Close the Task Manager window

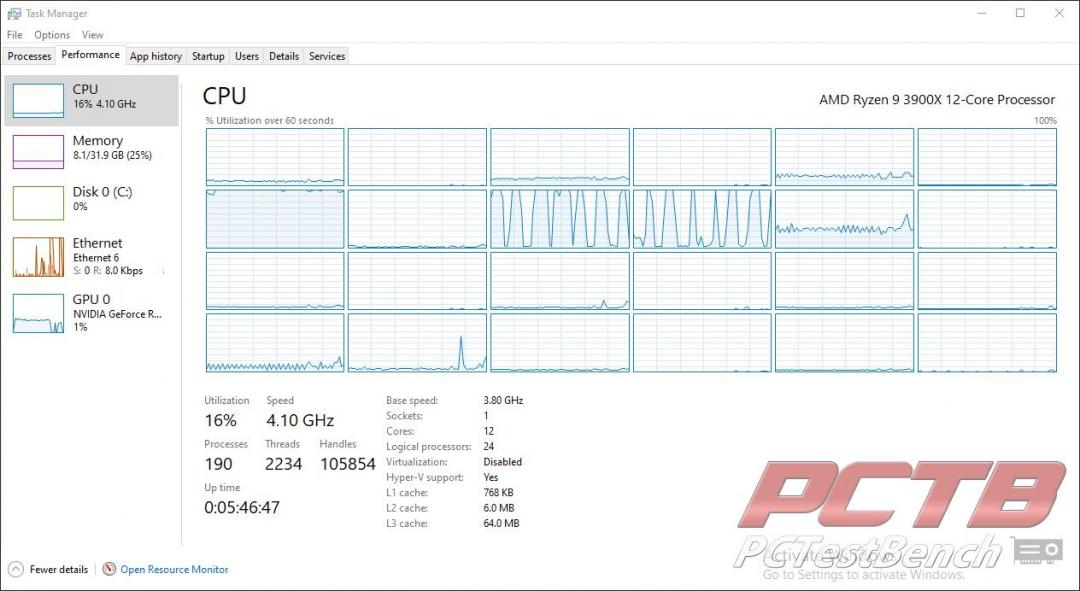[x=1059, y=13]
